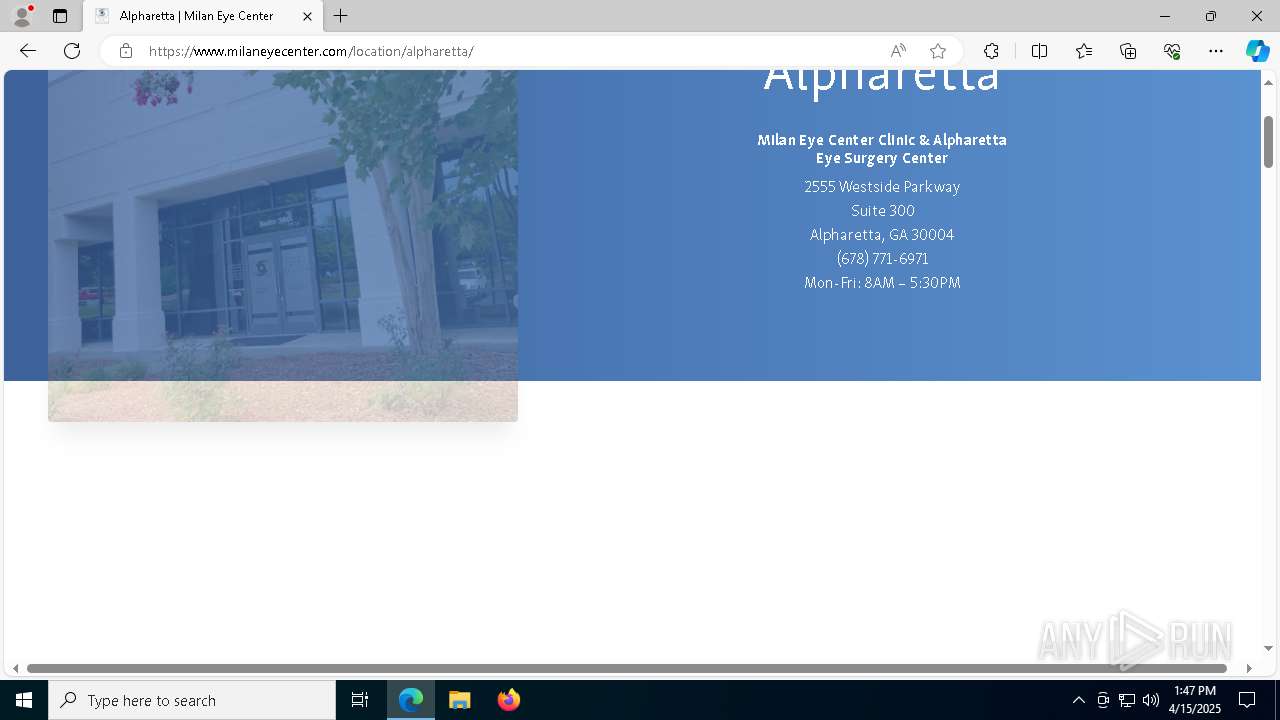Image resolution: width=1280 pixels, height=720 pixels.
Task: Open File Explorer from the taskbar
Action: pyautogui.click(x=460, y=700)
